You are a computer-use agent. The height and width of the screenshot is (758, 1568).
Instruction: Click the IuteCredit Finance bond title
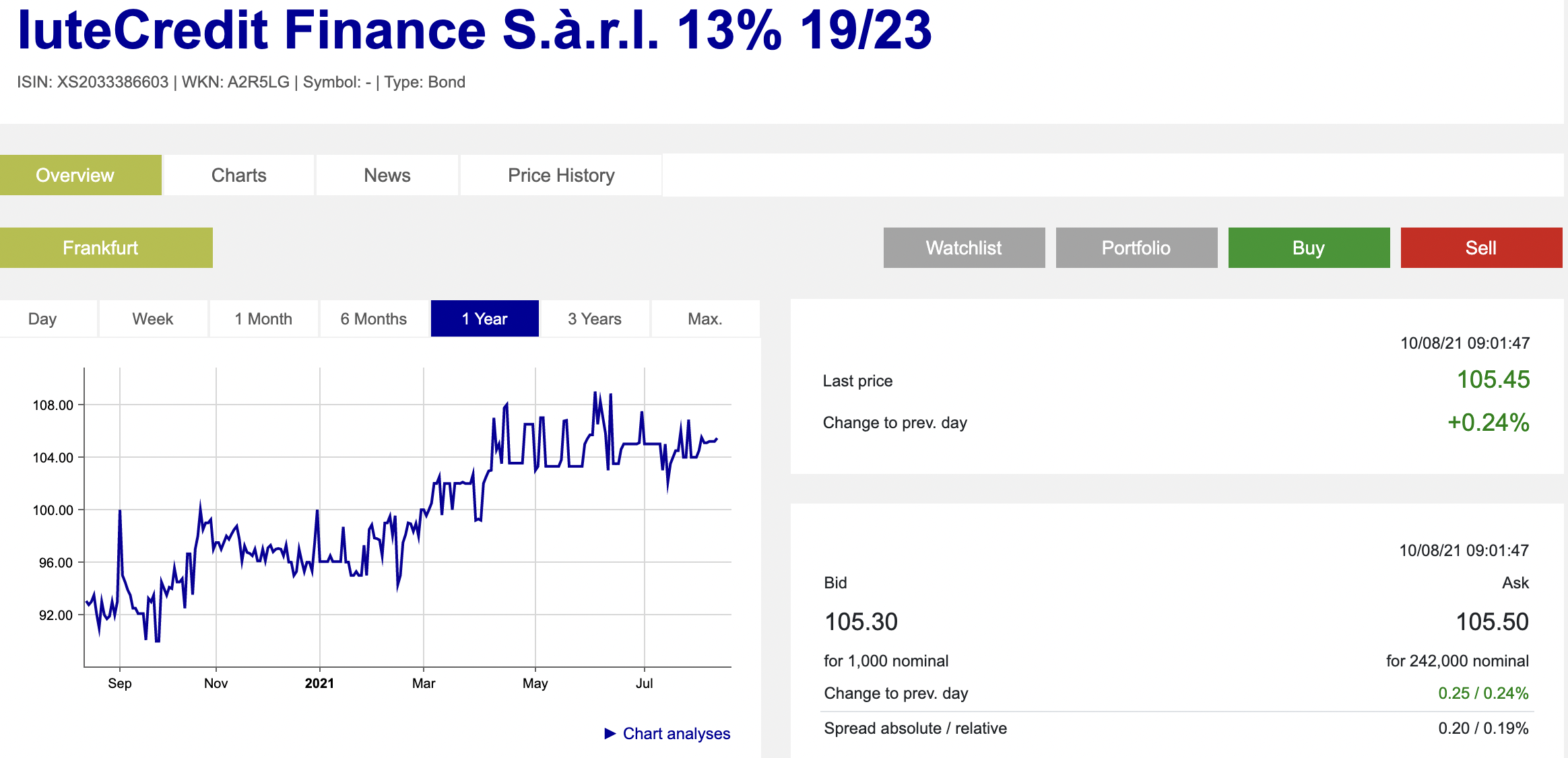474,30
